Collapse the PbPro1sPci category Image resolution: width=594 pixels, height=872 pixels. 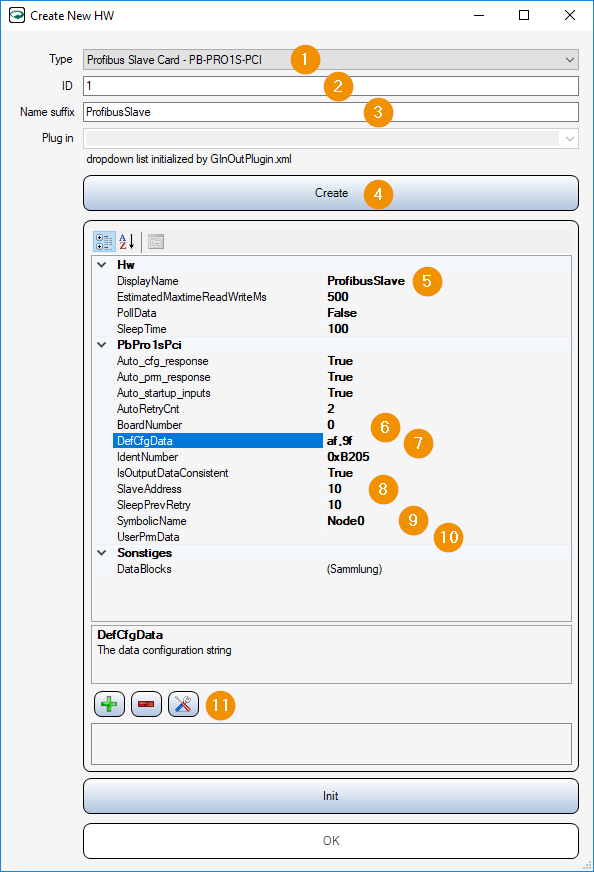[102, 345]
